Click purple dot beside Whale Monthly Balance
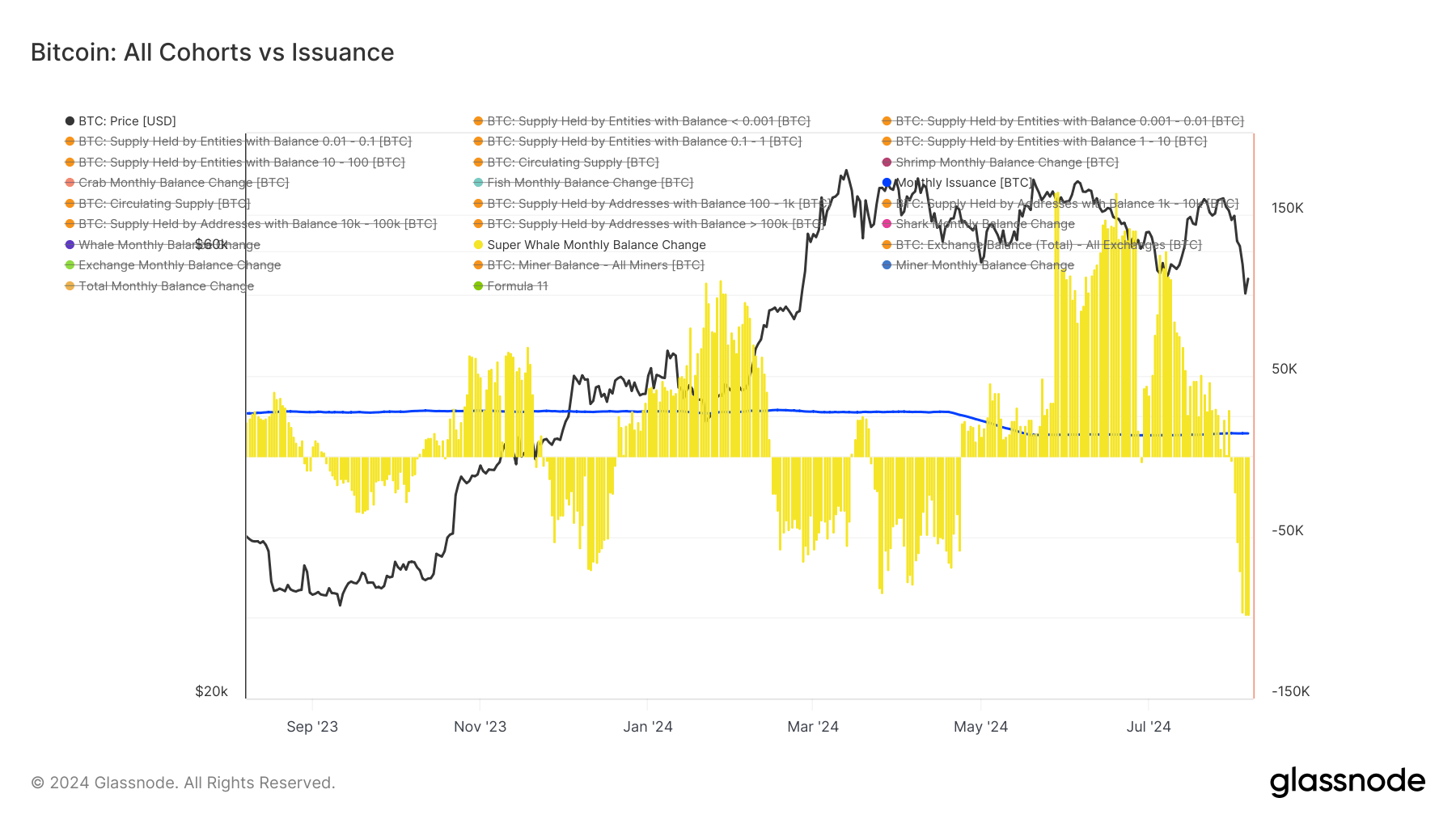This screenshot has width=1456, height=819. point(70,245)
